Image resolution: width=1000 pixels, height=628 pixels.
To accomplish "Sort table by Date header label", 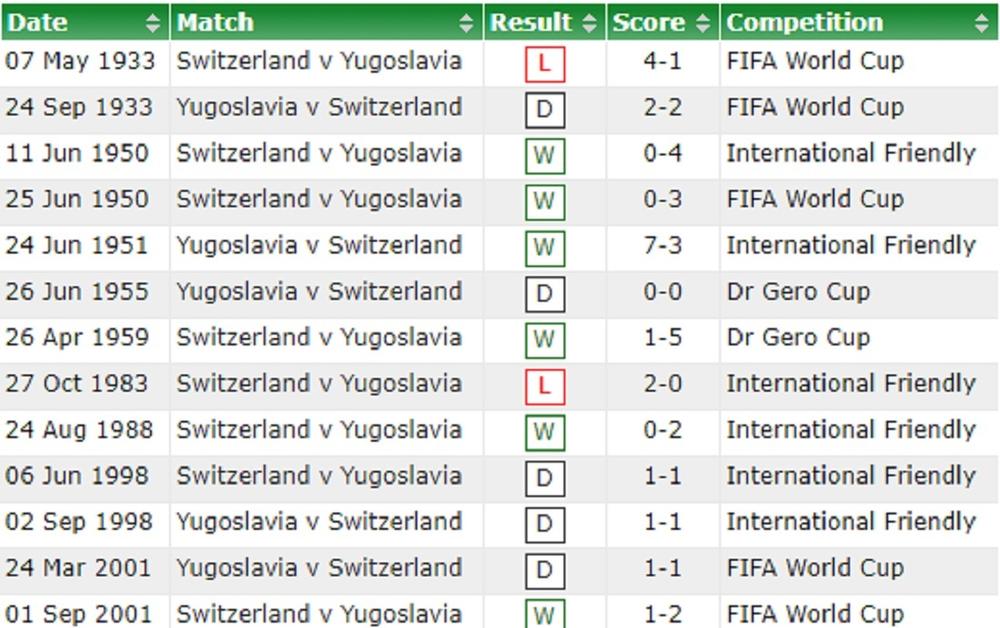I will tap(37, 23).
